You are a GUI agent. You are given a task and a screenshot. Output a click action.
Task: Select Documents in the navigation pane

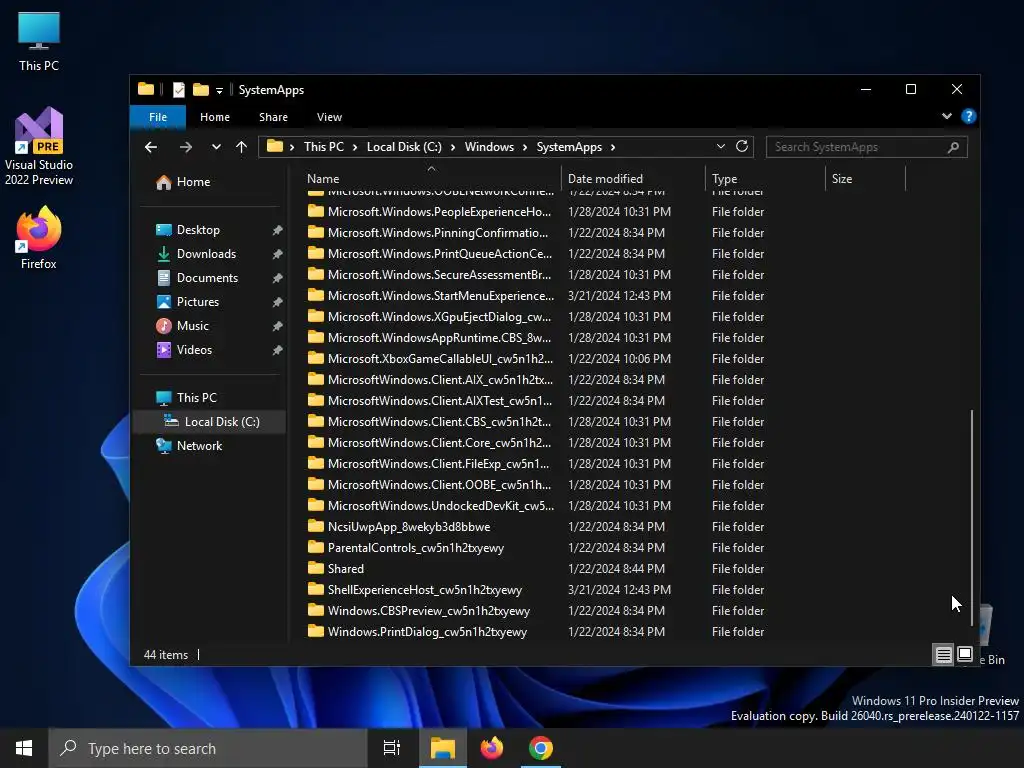tap(207, 278)
